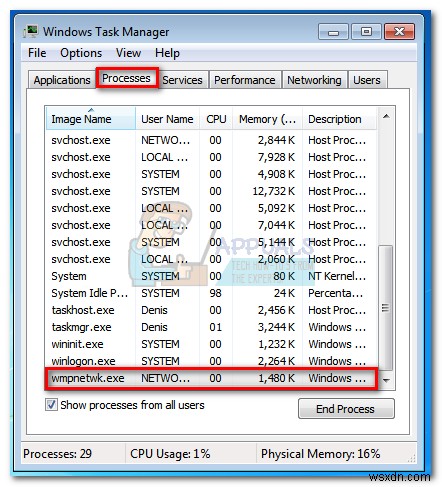
Task: Open the View menu
Action: coord(128,53)
